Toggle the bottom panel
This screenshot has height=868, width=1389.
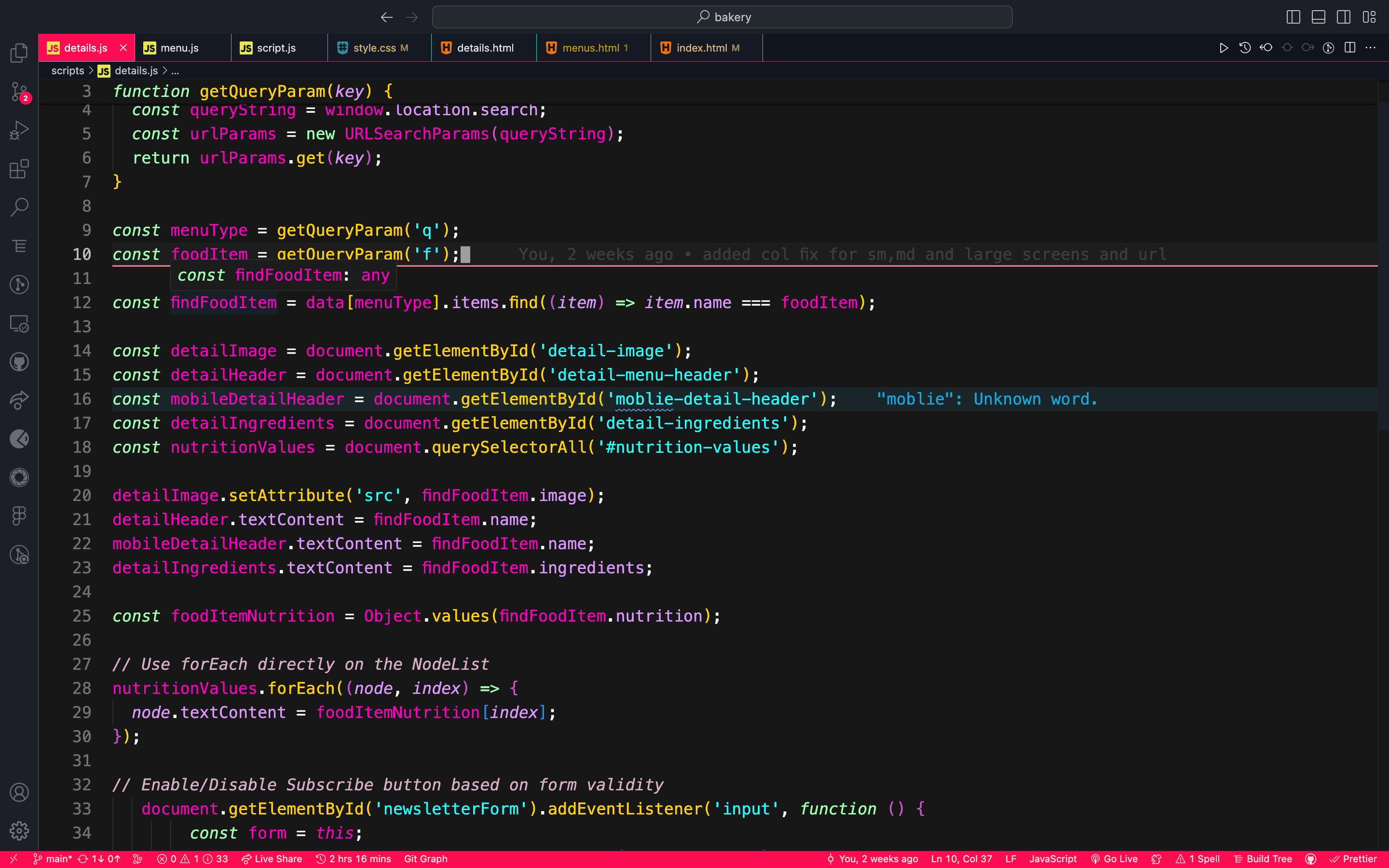[1319, 17]
